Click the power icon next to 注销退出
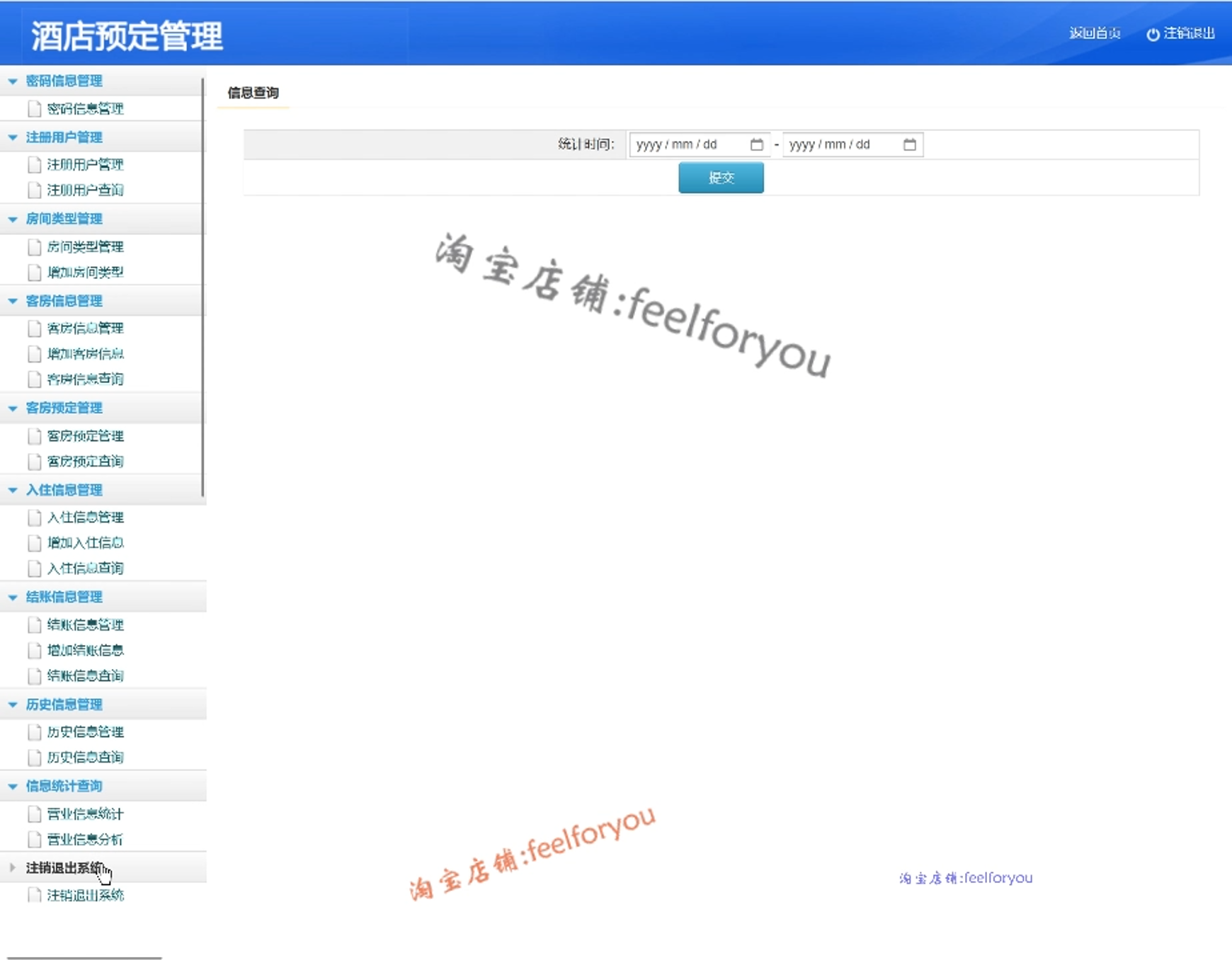Image resolution: width=1232 pixels, height=960 pixels. coord(1151,33)
